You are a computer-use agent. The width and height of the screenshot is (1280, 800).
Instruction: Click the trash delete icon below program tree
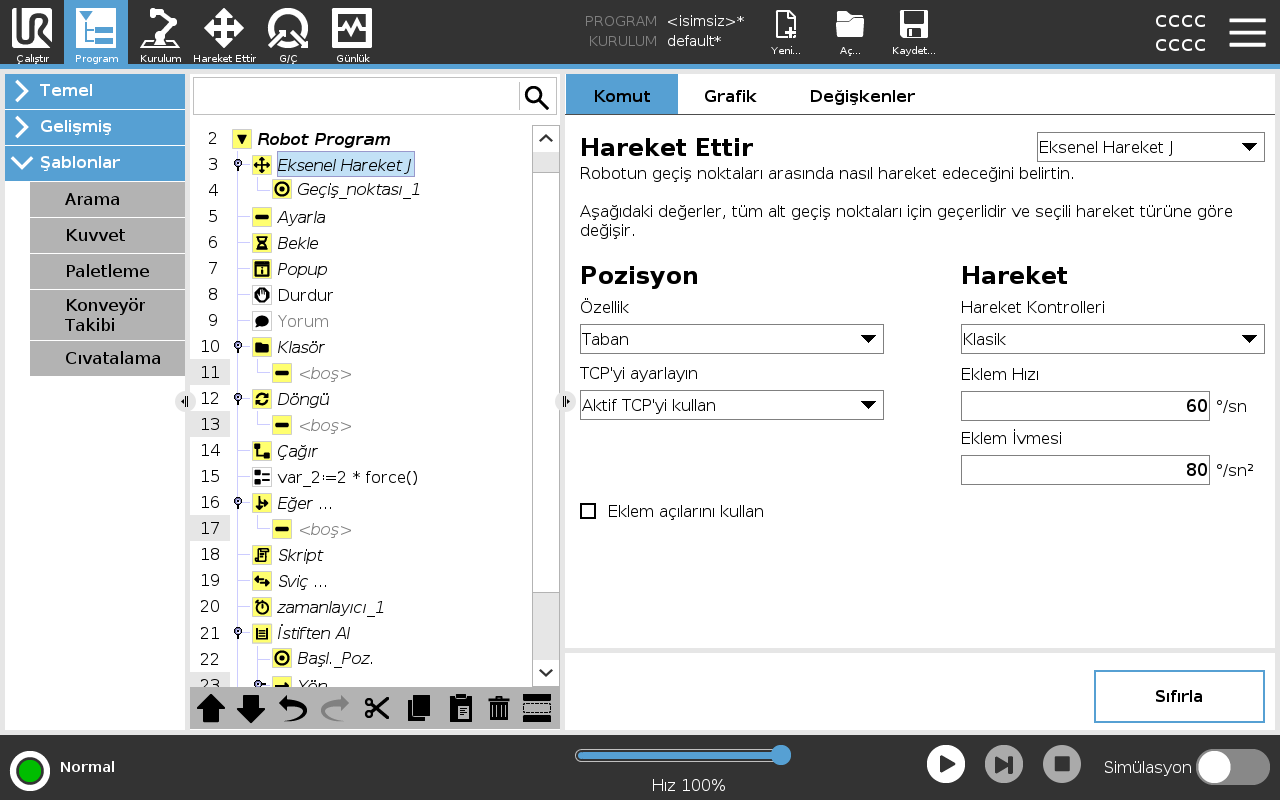coord(499,708)
